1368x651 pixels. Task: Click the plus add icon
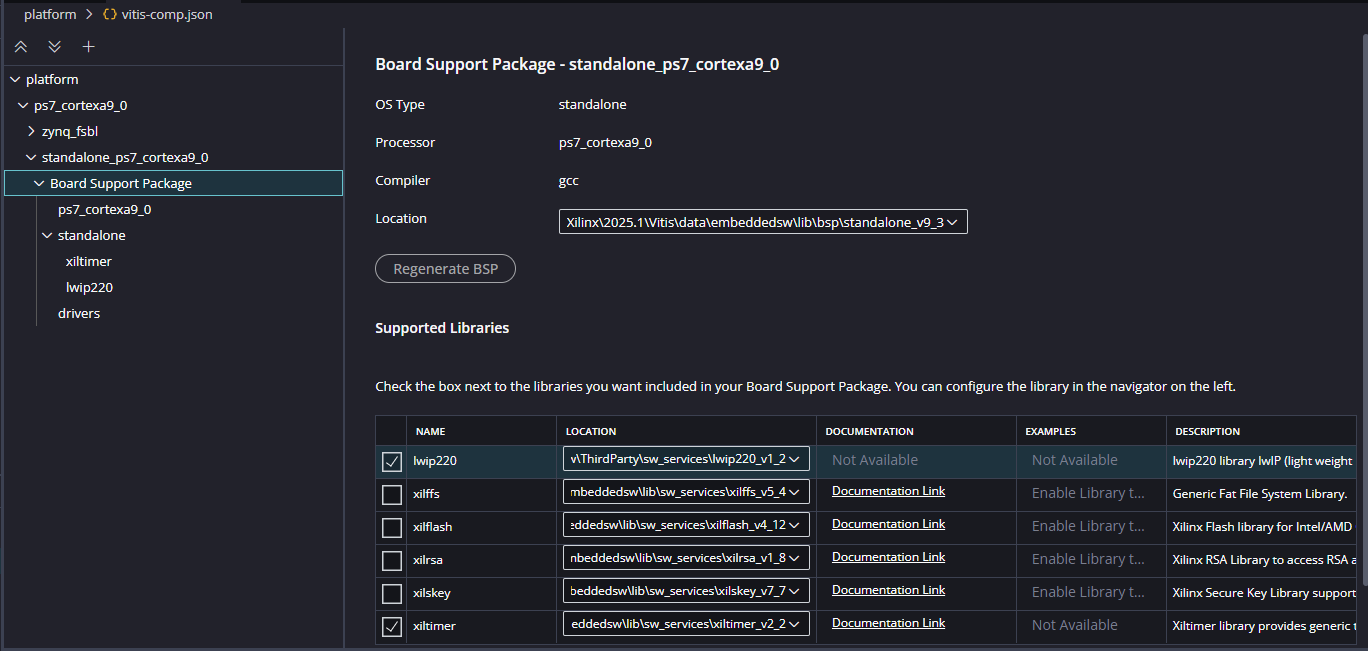pyautogui.click(x=88, y=47)
